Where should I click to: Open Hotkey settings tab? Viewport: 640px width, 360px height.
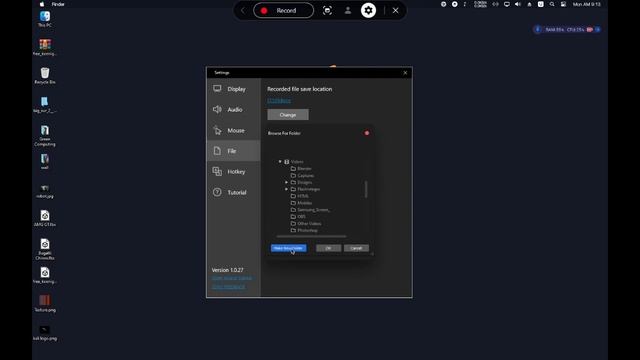(233, 171)
